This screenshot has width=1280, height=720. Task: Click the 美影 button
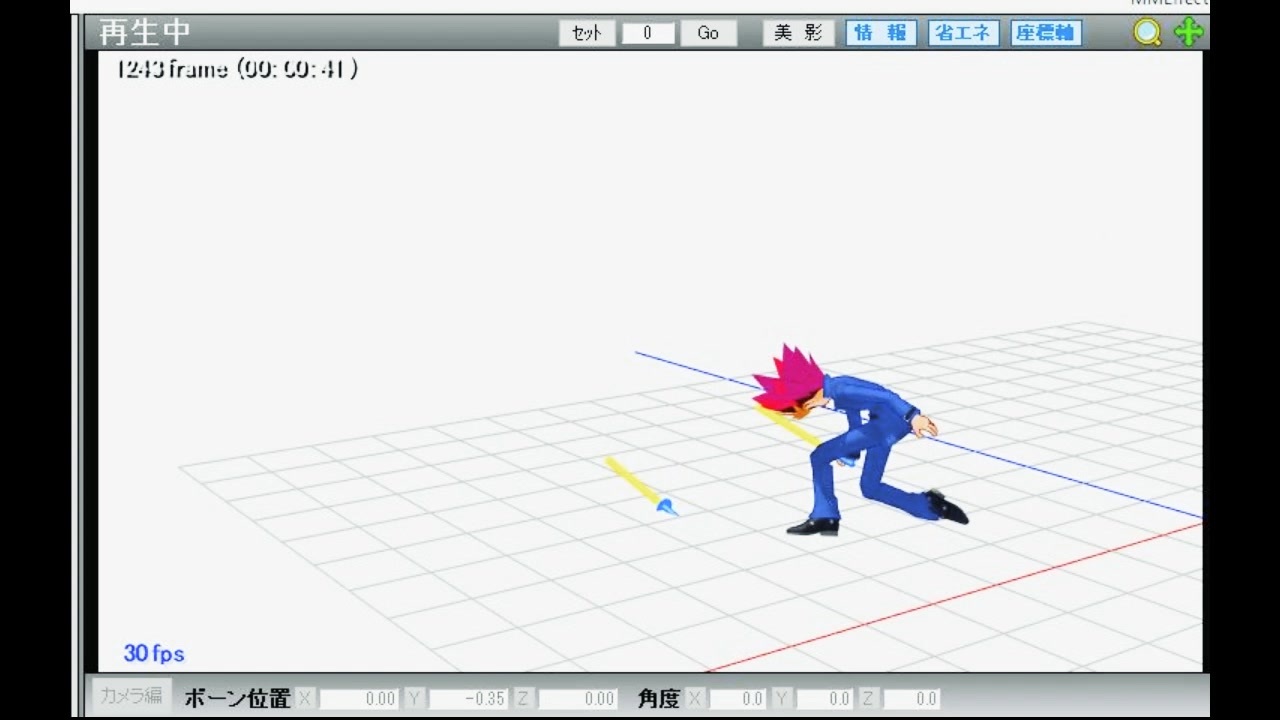(798, 33)
